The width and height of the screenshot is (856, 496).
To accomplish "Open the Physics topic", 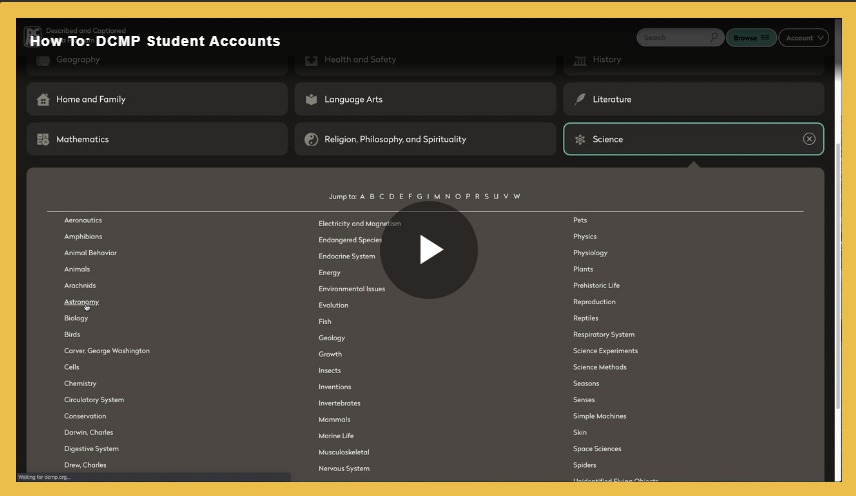I will (x=585, y=237).
